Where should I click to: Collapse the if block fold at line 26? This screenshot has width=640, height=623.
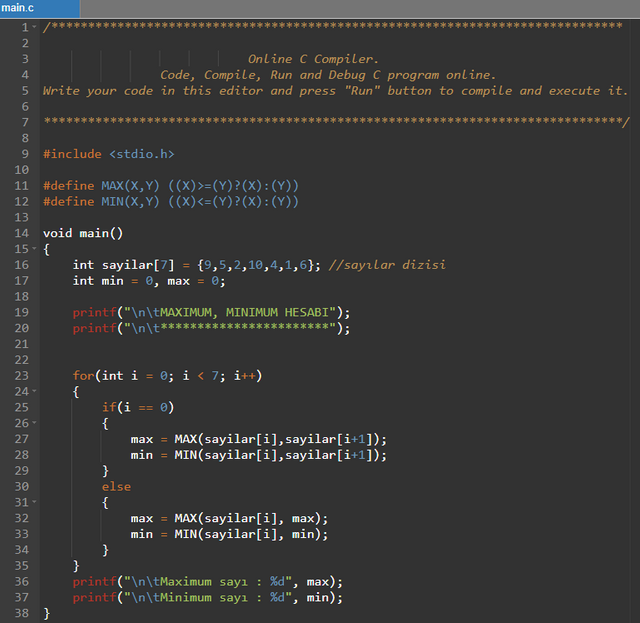click(35, 423)
